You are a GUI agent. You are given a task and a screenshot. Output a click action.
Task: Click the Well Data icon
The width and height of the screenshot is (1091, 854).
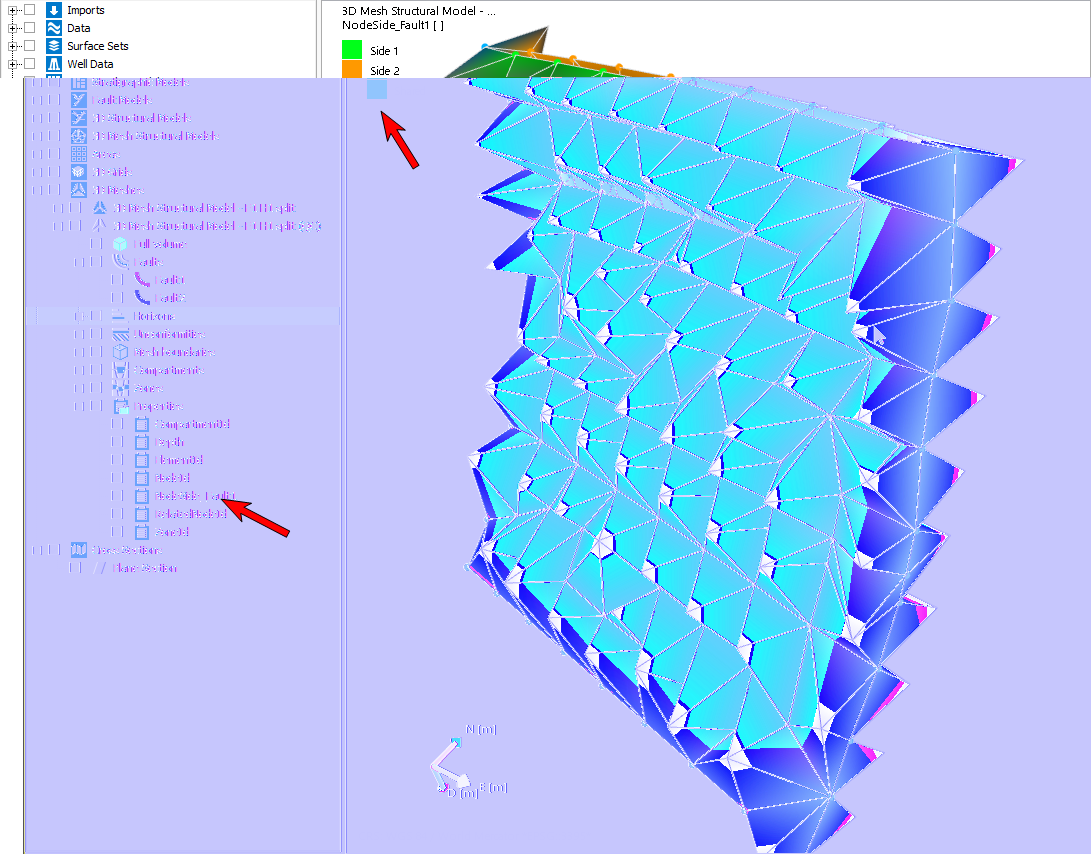tap(54, 64)
